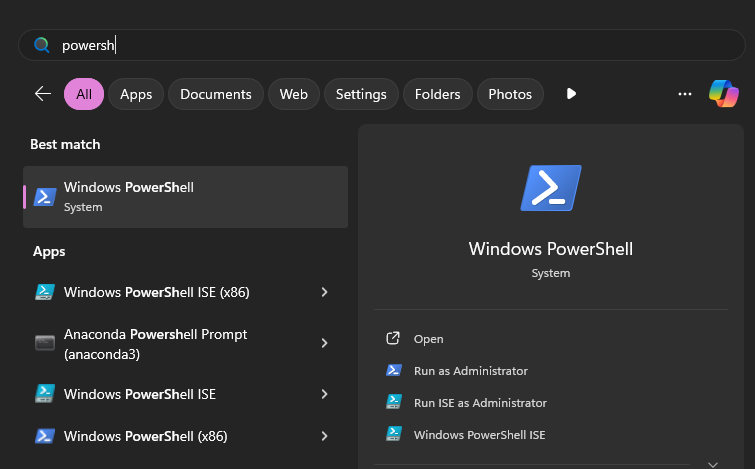Click PowerShell icon in best match row

45,197
